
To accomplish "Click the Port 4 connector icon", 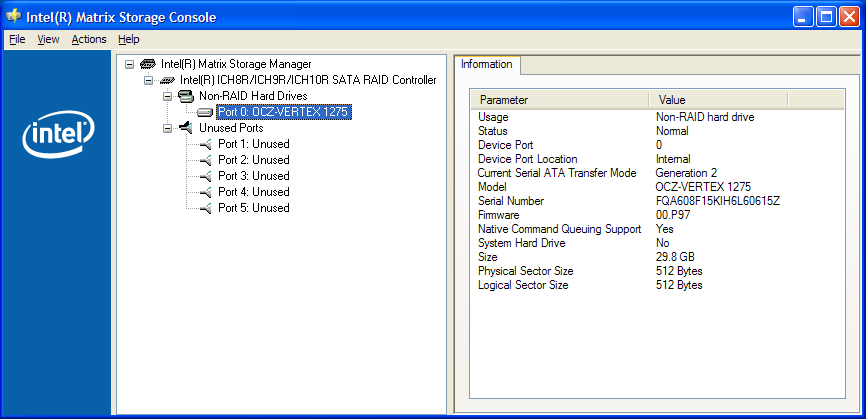I will pos(205,193).
